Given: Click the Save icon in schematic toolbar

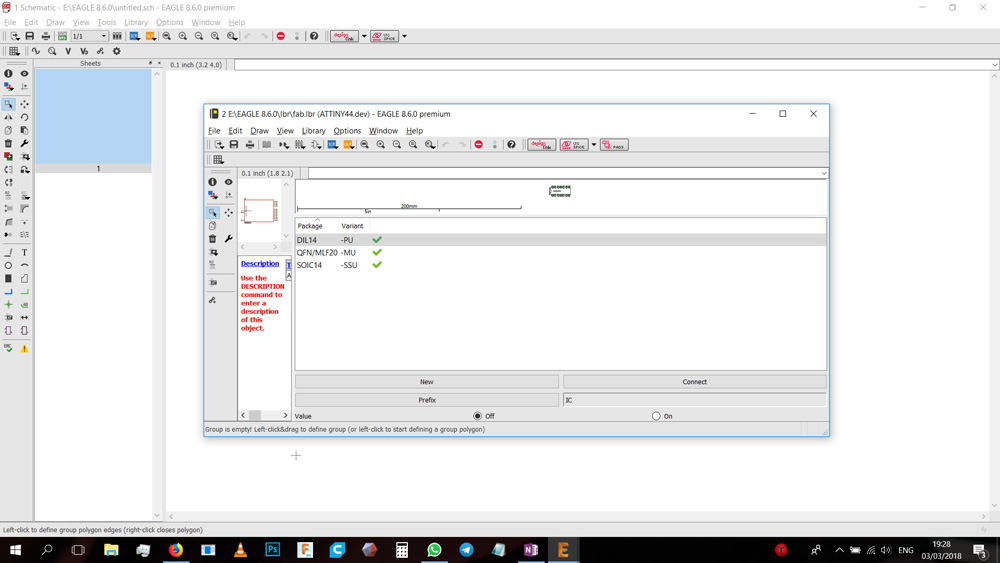Looking at the screenshot, I should coord(29,36).
